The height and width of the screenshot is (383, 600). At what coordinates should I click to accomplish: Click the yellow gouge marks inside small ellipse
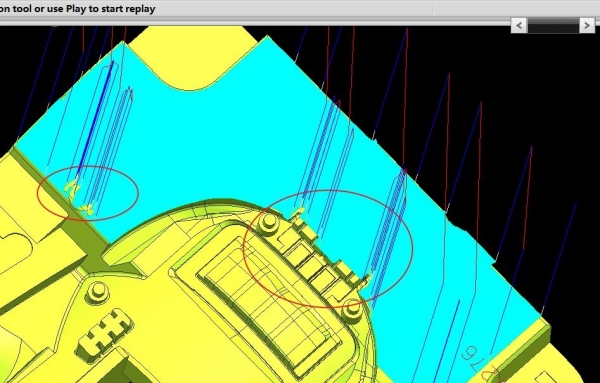[78, 198]
